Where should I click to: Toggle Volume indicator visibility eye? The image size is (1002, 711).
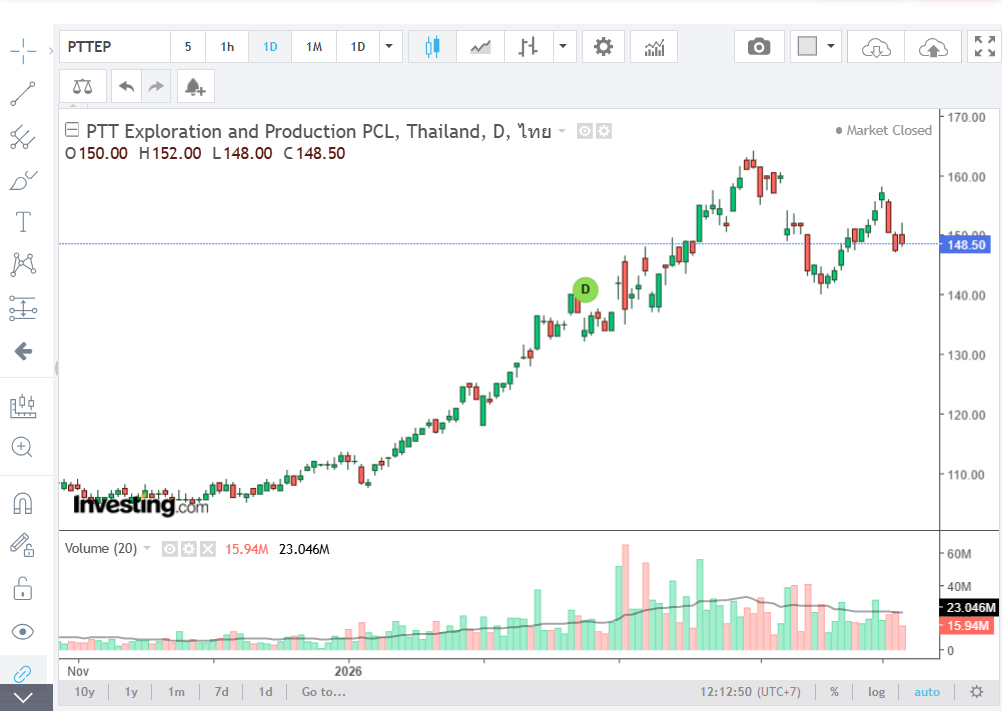click(169, 549)
